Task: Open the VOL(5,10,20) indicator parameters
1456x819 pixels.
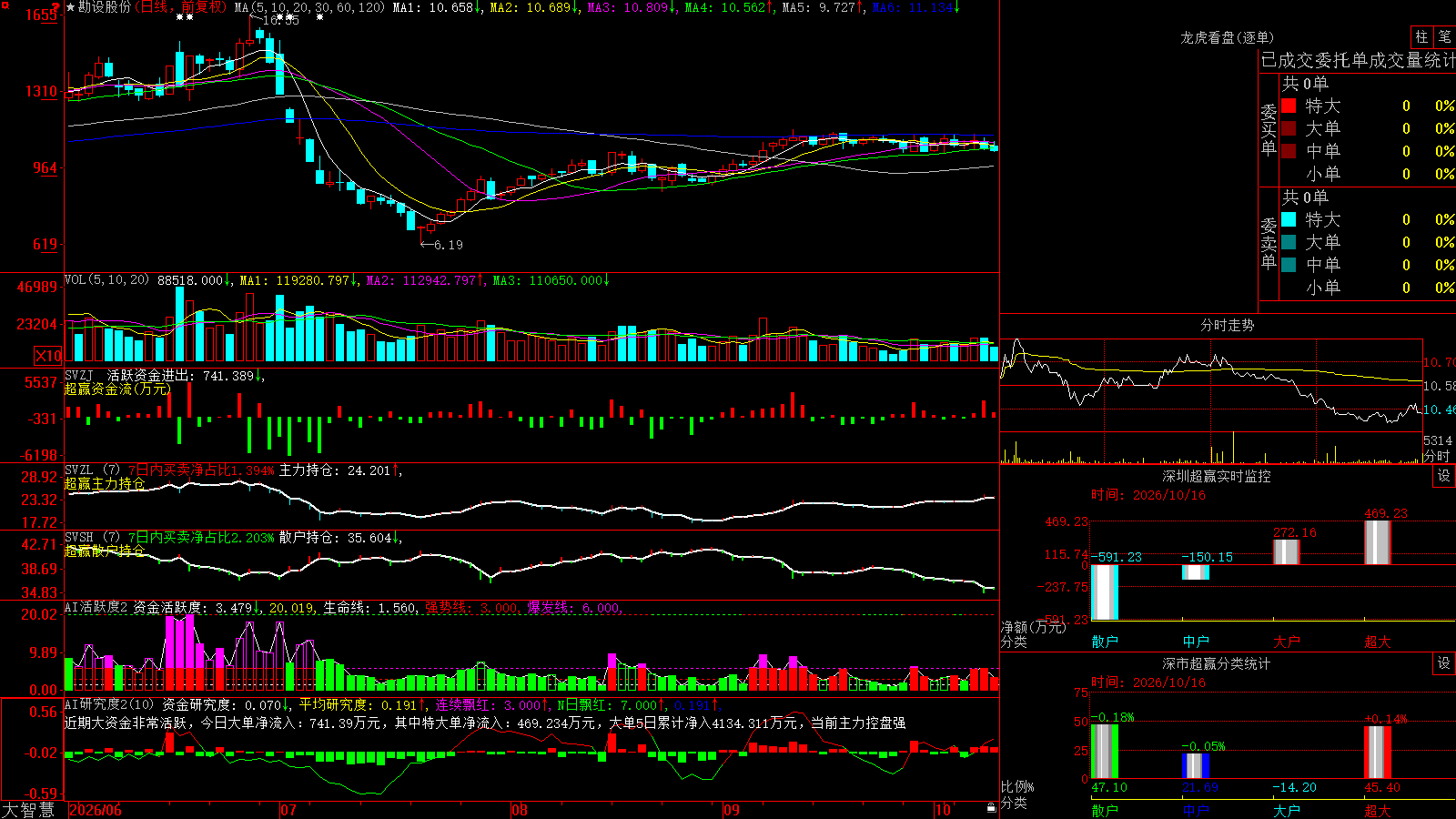Action: point(106,280)
